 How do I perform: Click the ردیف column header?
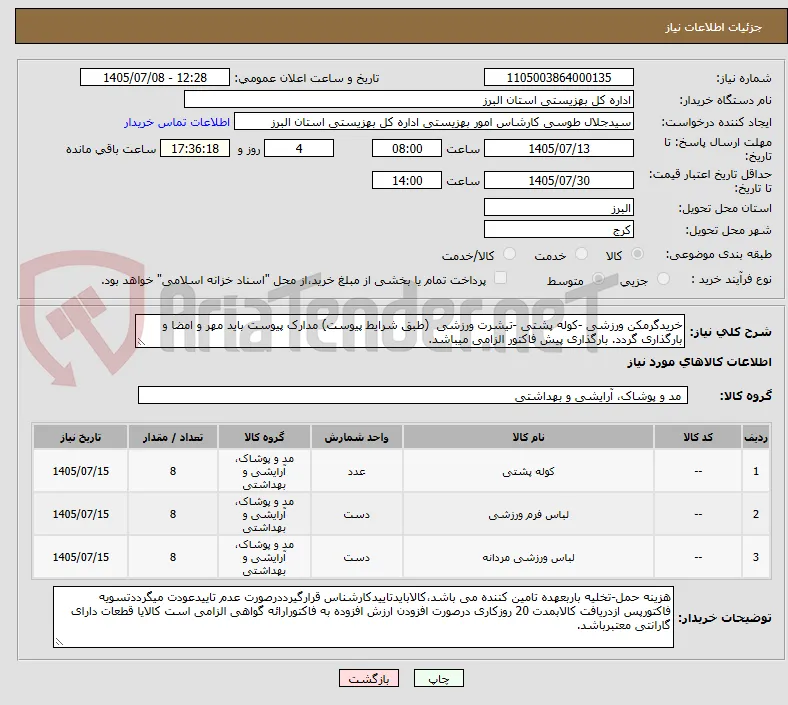pos(756,437)
